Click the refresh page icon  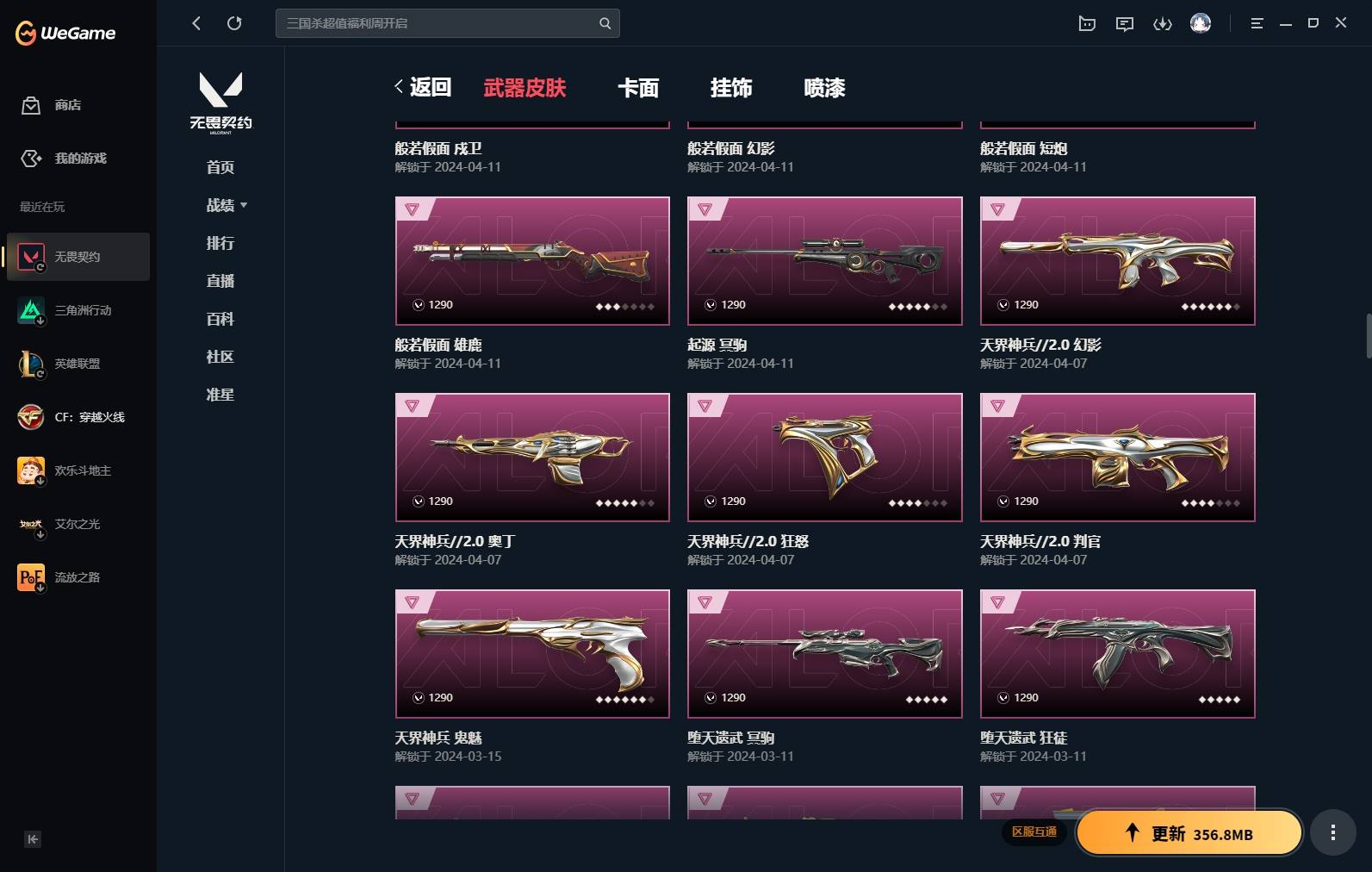coord(234,23)
